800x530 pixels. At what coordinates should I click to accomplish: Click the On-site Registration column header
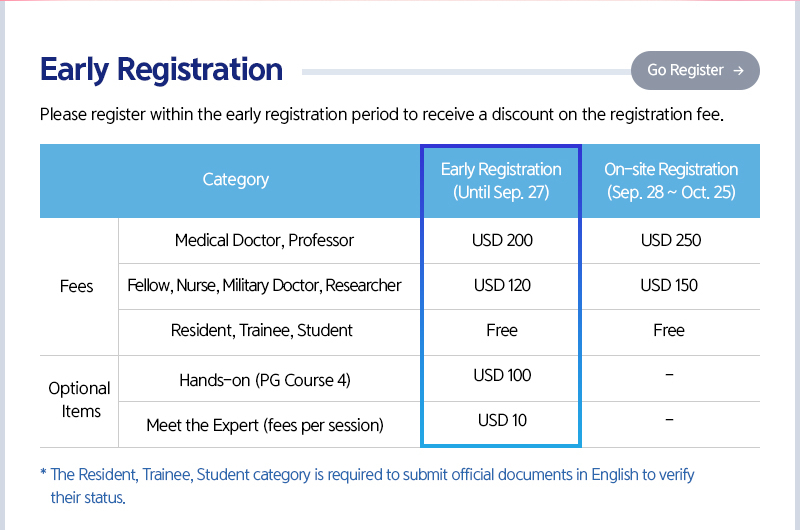tap(671, 181)
